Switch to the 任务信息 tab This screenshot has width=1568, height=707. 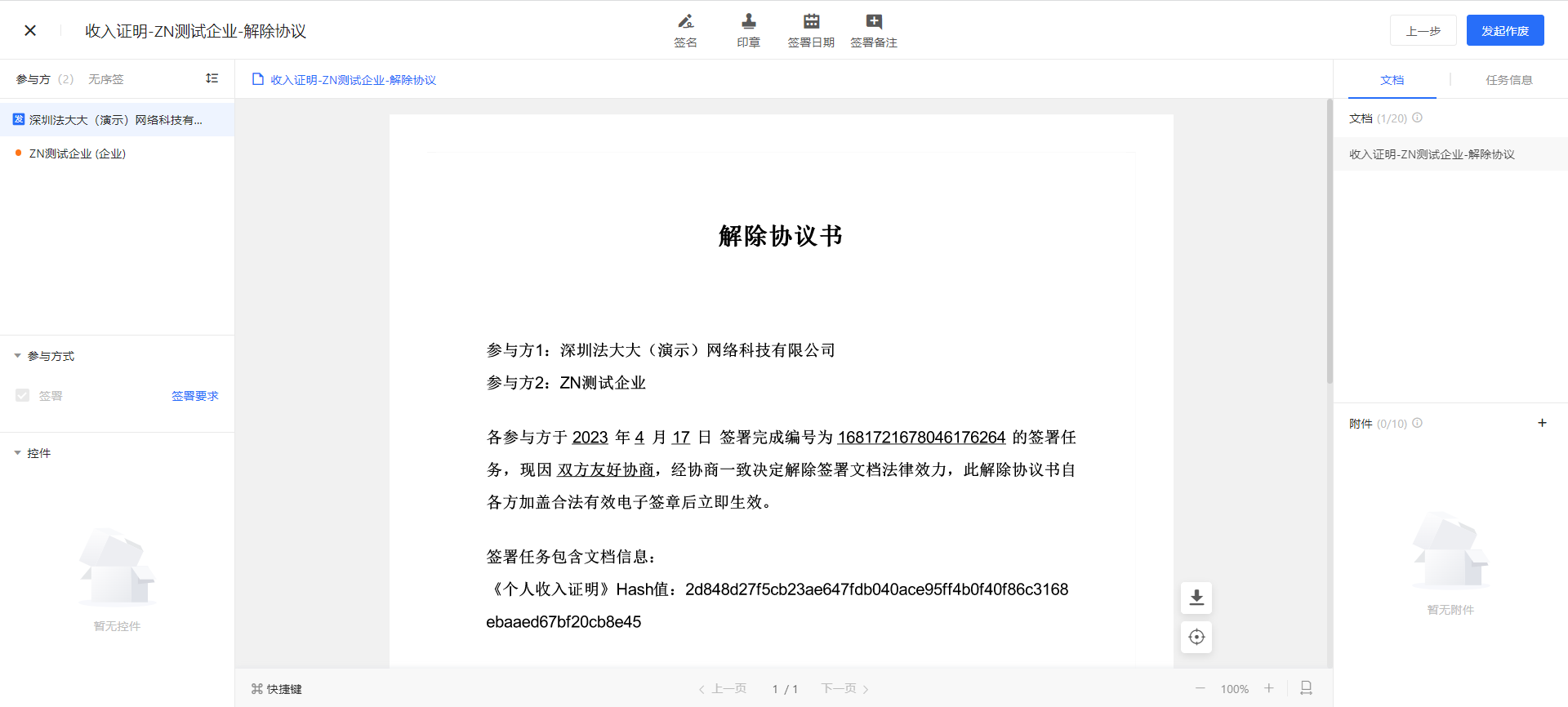1508,80
